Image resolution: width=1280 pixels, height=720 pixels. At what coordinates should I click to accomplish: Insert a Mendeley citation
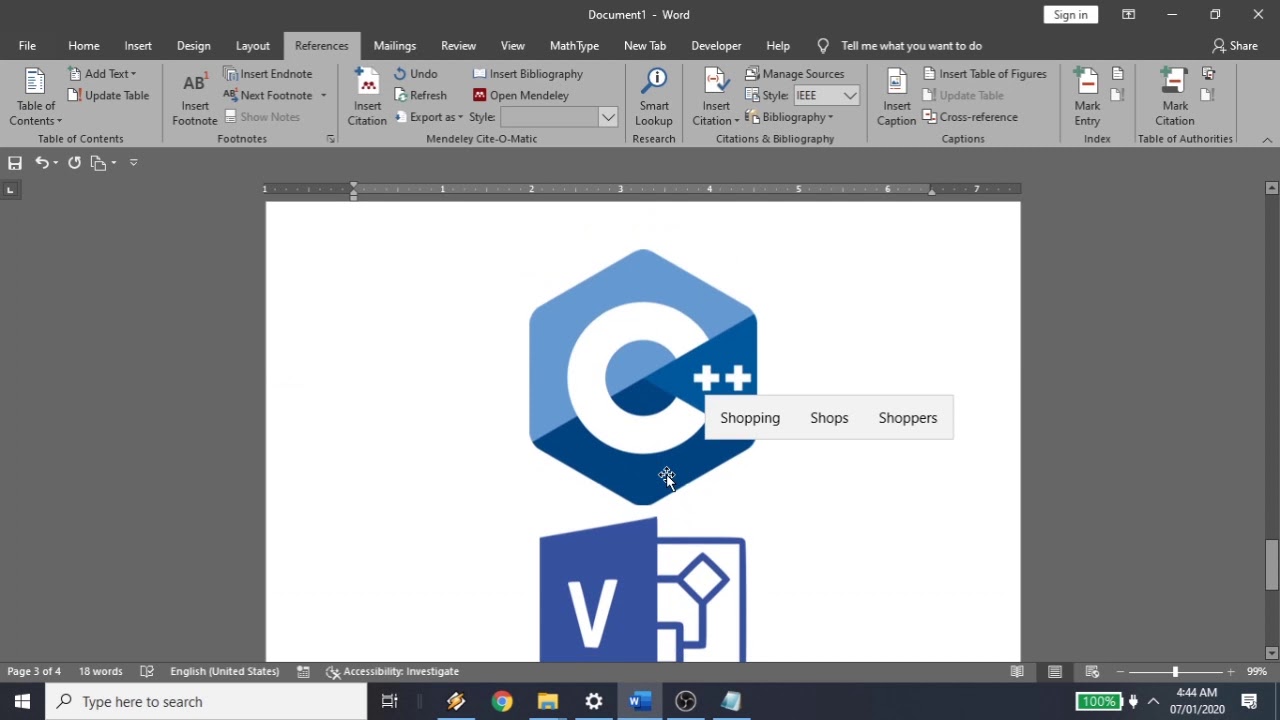click(x=367, y=97)
